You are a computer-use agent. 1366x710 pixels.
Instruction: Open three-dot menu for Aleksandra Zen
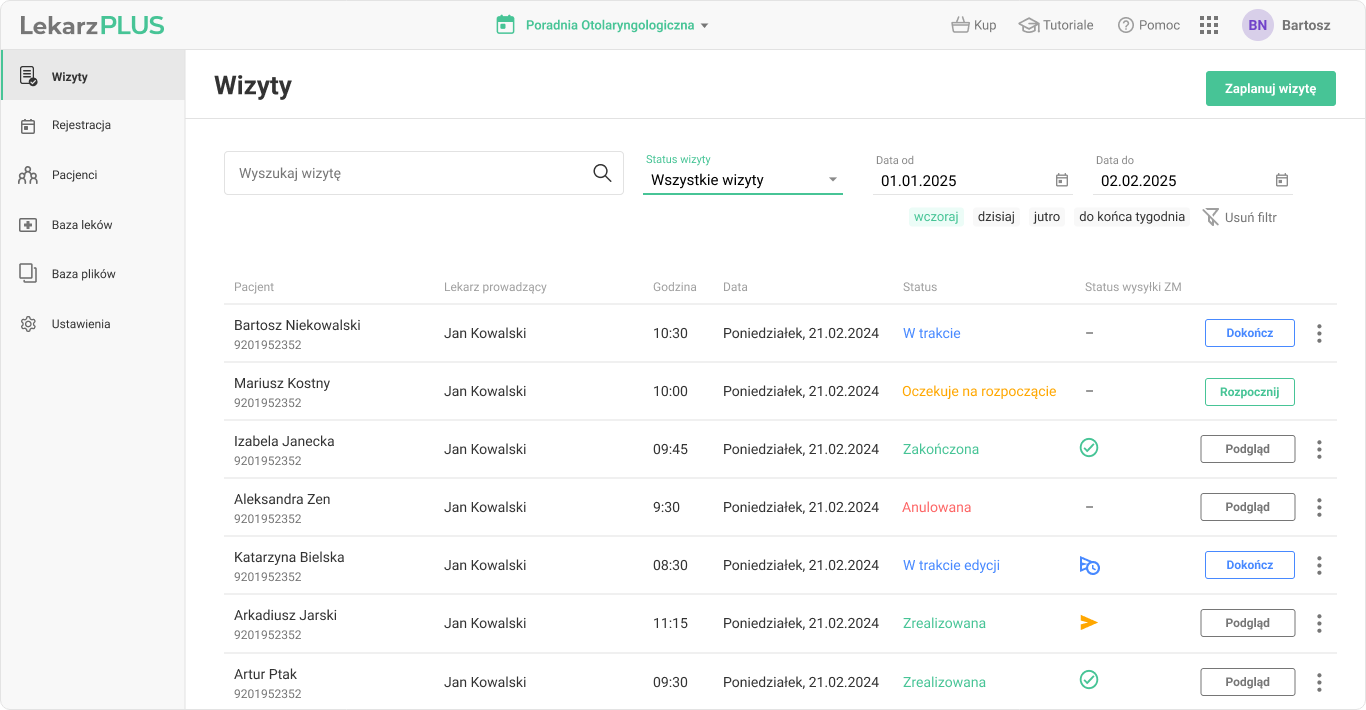click(x=1319, y=507)
